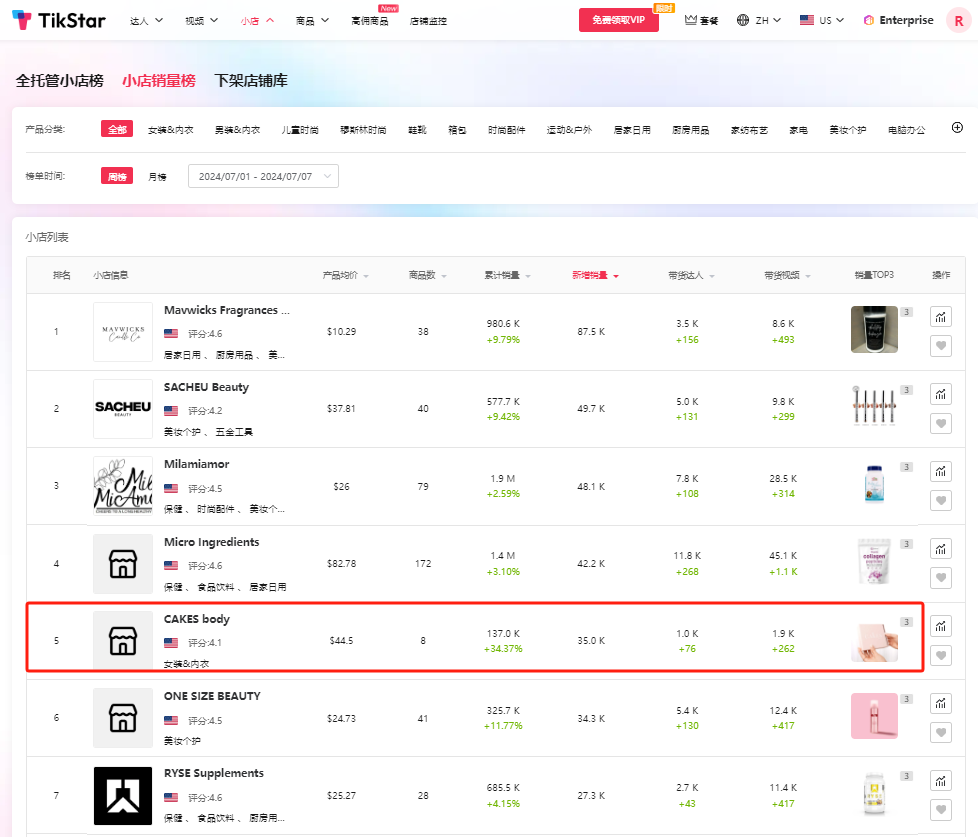Open trend chart for RYSE Supplements row
Viewport: 978px width, 837px height.
coord(941,781)
